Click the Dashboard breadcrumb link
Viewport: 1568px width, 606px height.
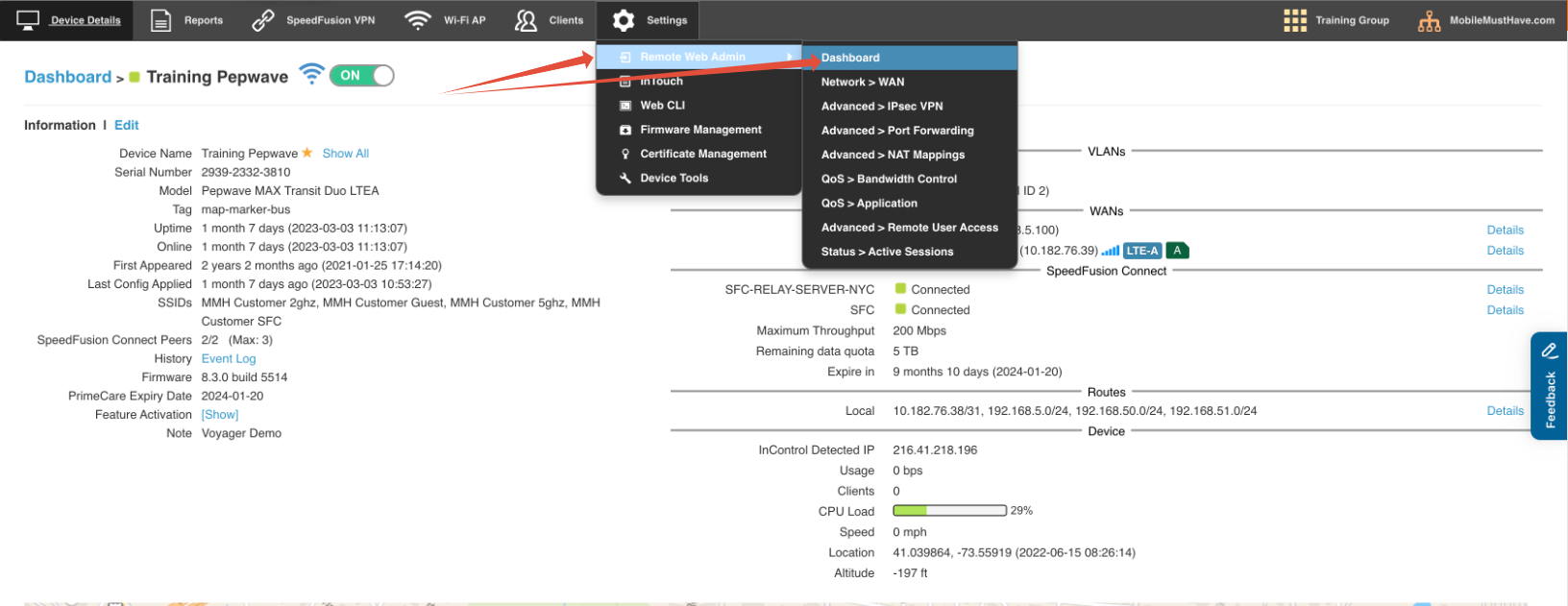(67, 77)
